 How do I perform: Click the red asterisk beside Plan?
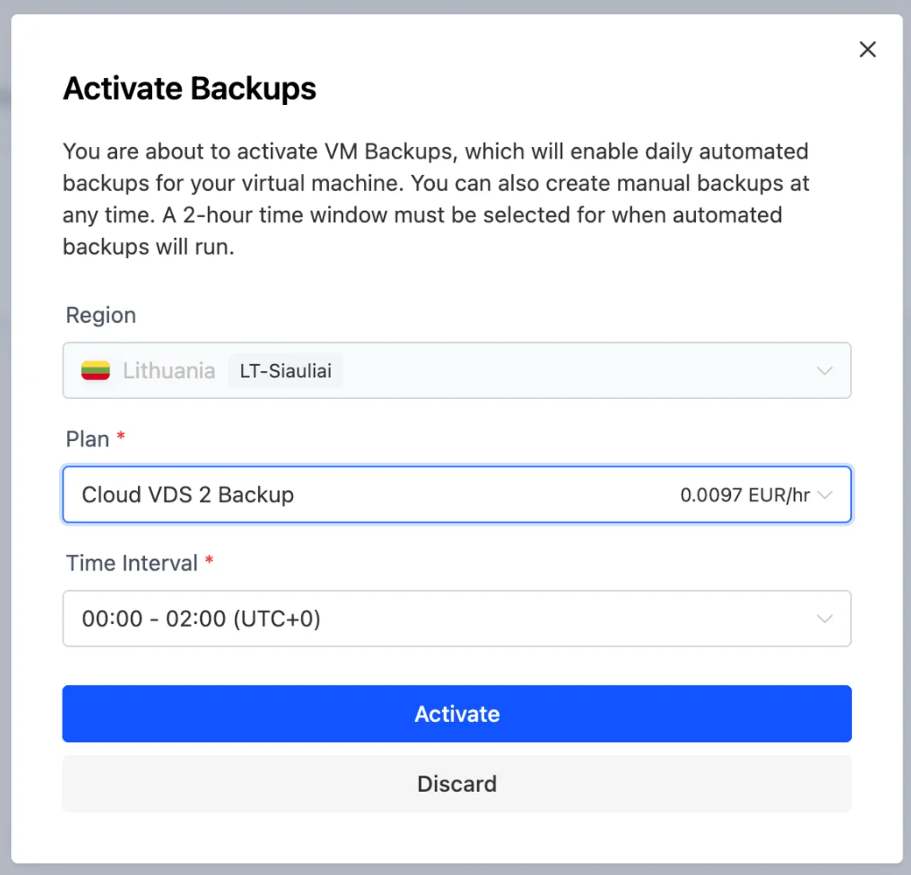[121, 438]
